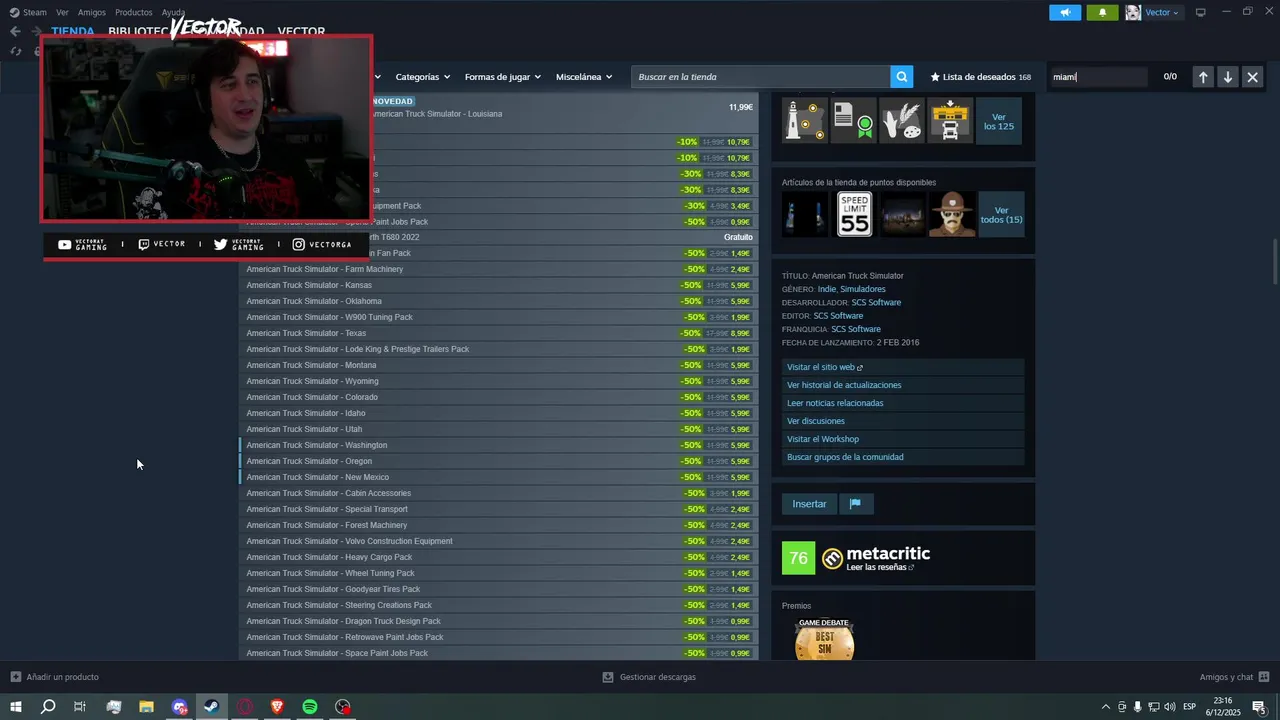Click SCS Software developer link
This screenshot has height=720, width=1280.
pyautogui.click(x=876, y=302)
